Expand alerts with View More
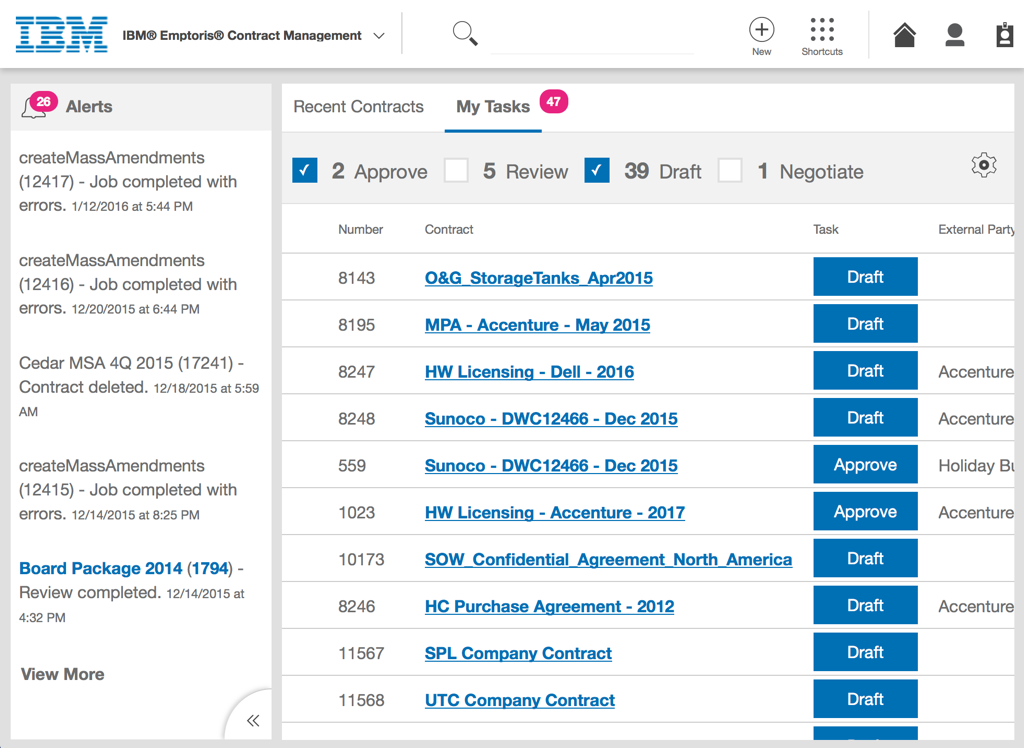The width and height of the screenshot is (1024, 748). [x=62, y=674]
